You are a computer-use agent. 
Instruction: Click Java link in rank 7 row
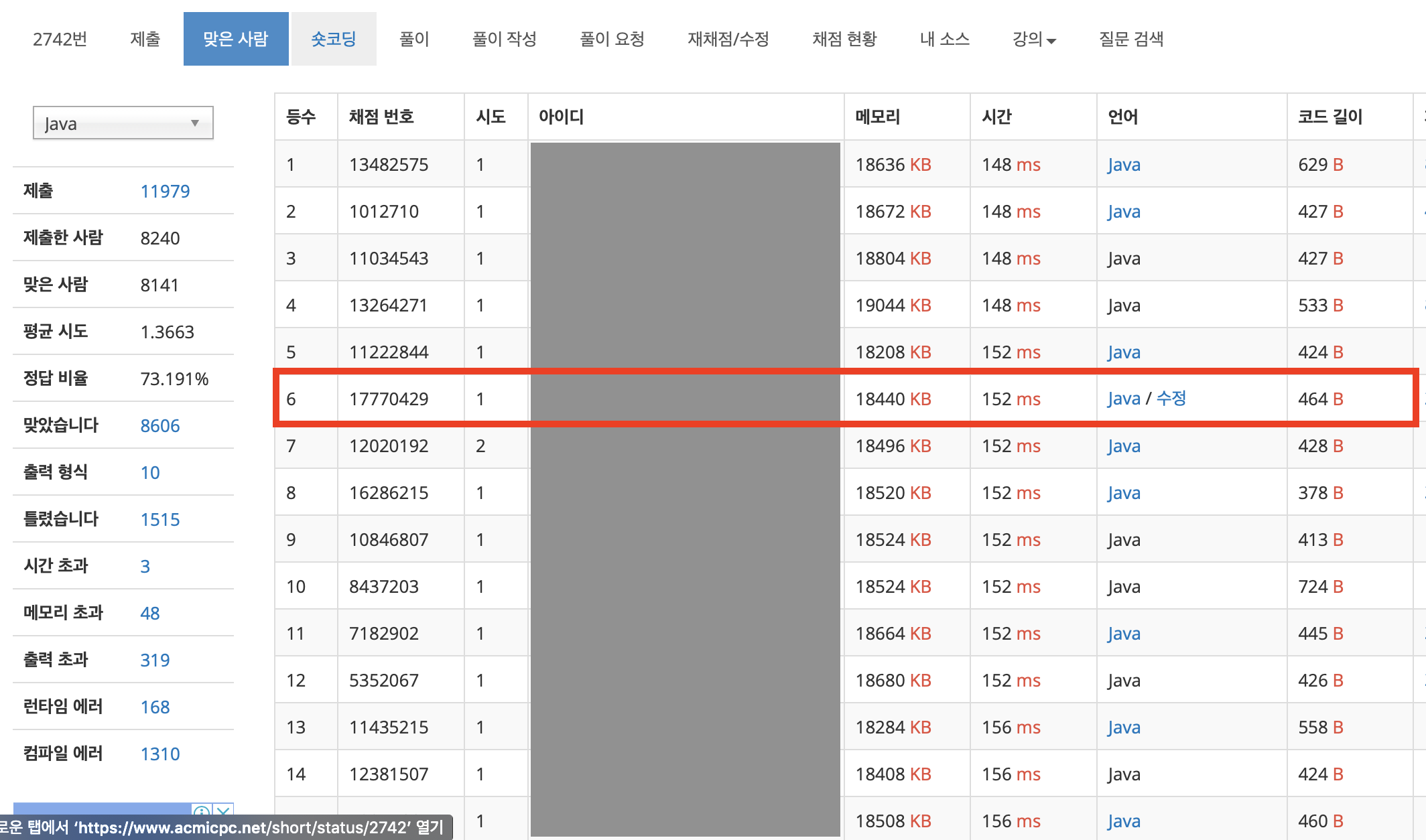tap(1124, 446)
